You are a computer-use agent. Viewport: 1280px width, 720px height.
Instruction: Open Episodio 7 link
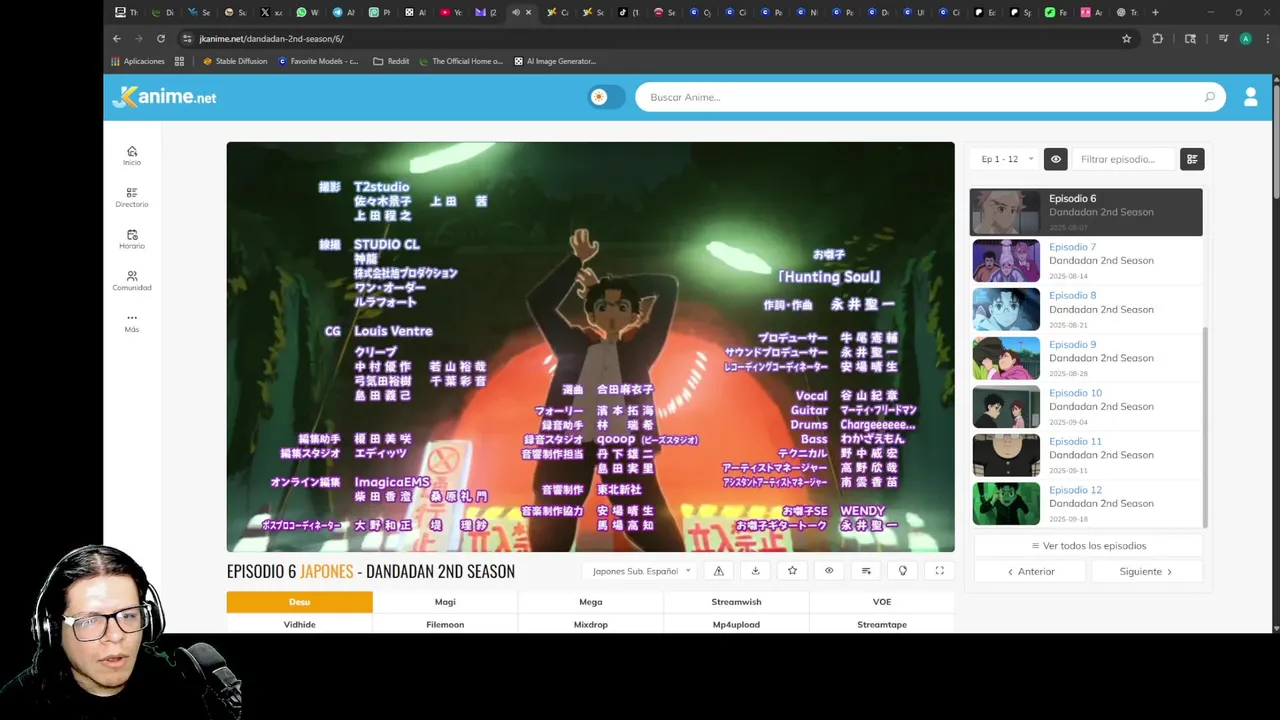click(1072, 247)
